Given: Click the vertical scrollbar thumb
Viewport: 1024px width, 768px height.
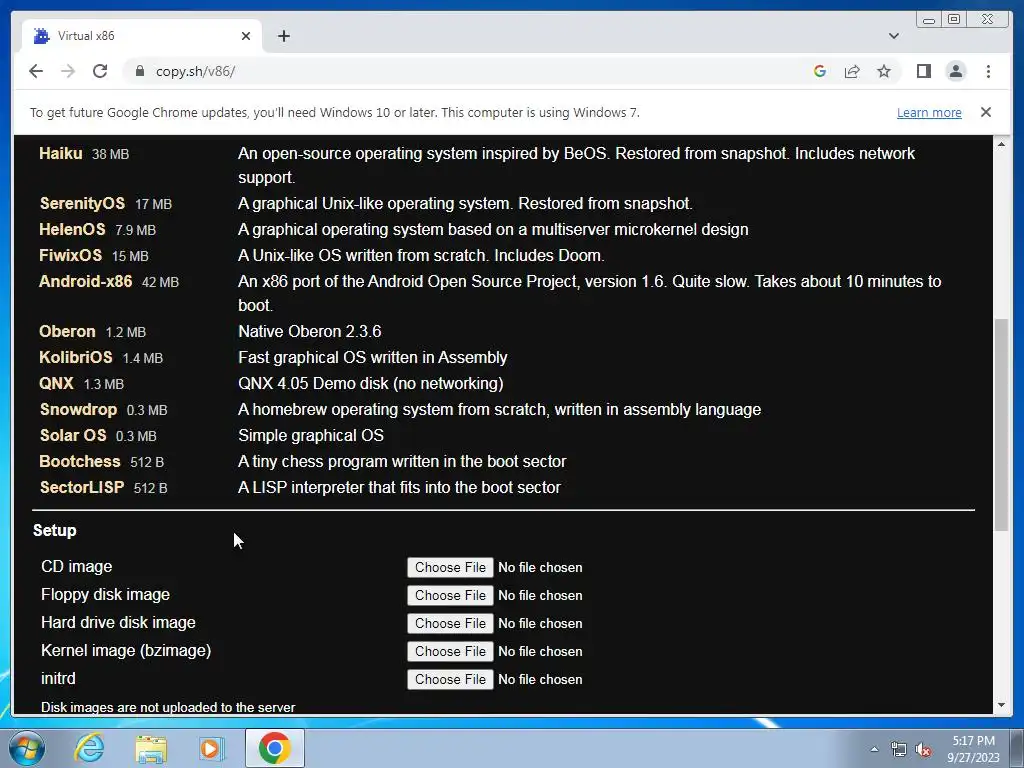Looking at the screenshot, I should click(x=1001, y=424).
